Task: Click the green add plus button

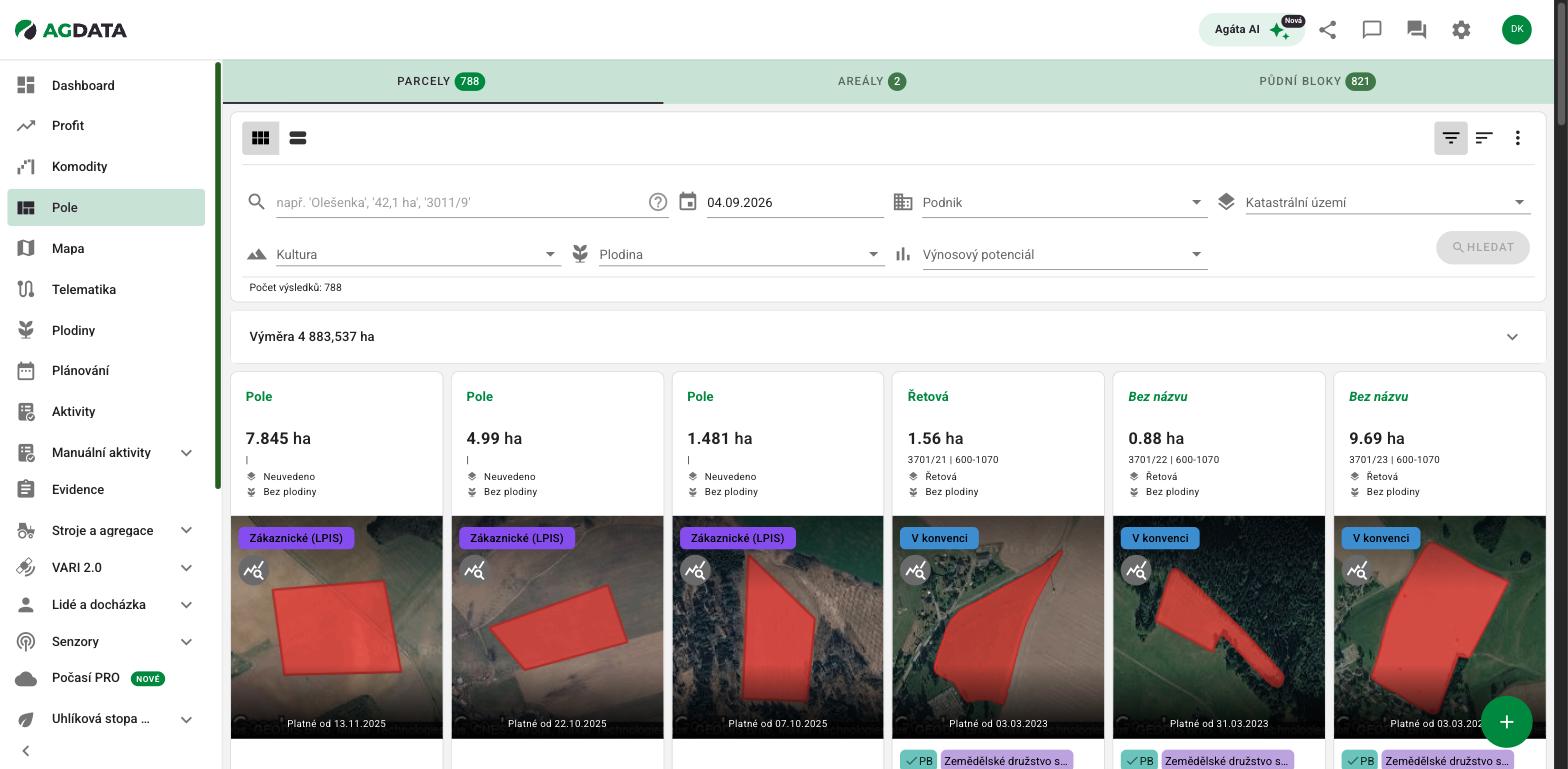Action: pos(1507,722)
